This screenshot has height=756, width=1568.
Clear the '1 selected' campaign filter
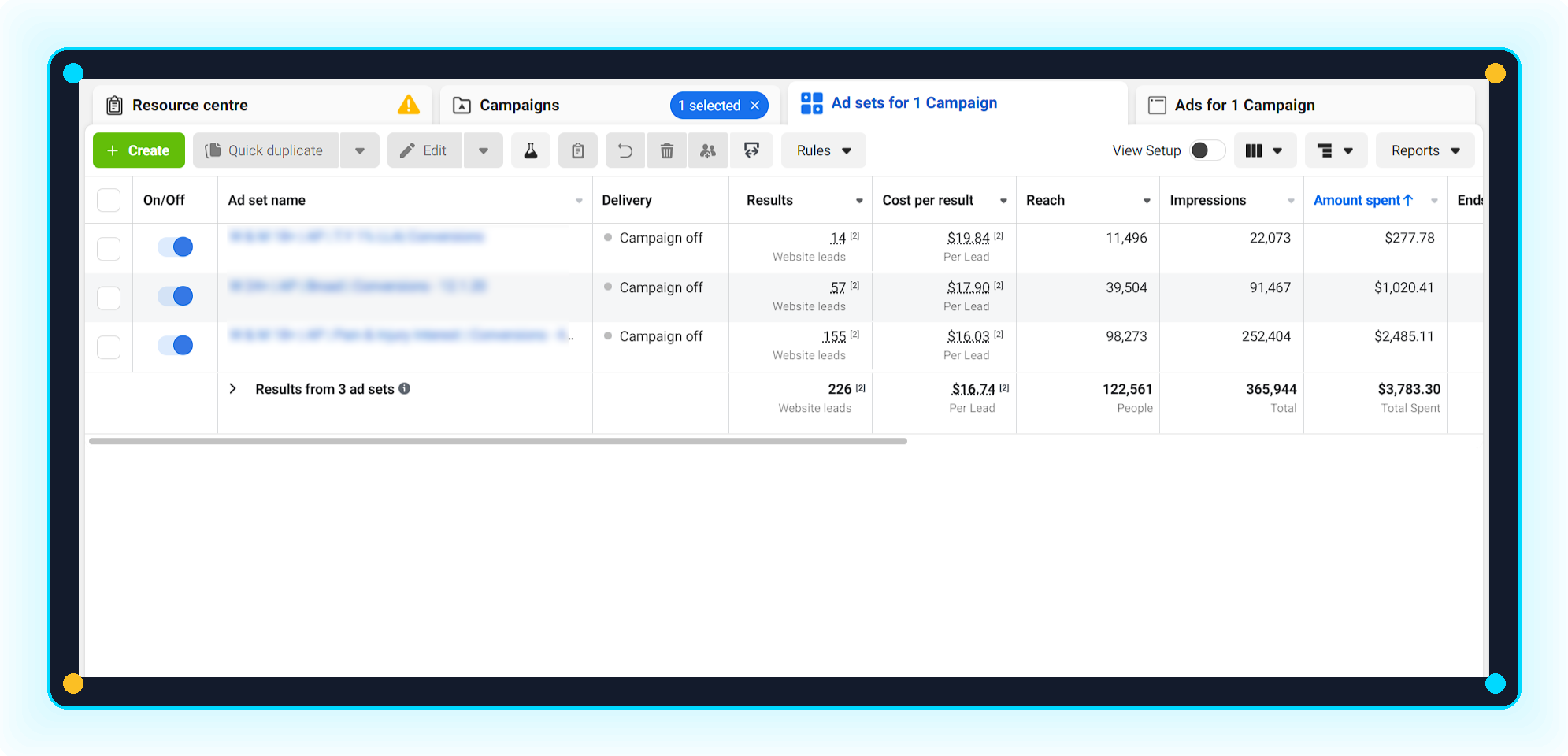pos(754,106)
